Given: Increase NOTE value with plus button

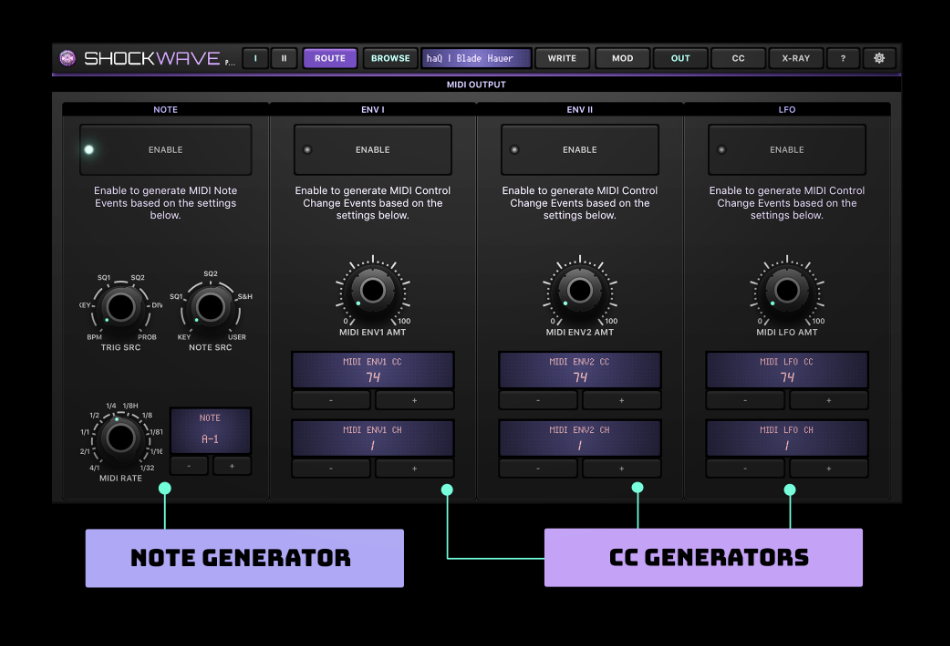Looking at the screenshot, I should (231, 465).
